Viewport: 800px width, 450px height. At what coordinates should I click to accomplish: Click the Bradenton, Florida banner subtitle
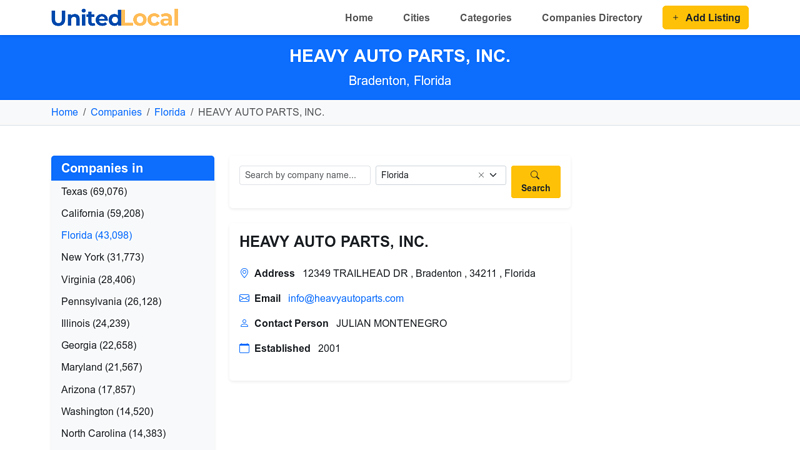400,81
